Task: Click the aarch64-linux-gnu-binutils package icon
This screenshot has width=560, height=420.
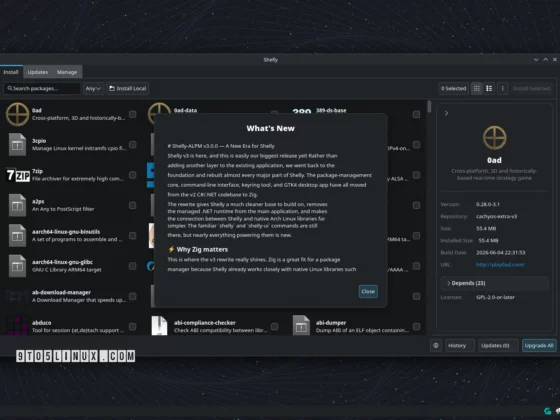Action: [17, 236]
